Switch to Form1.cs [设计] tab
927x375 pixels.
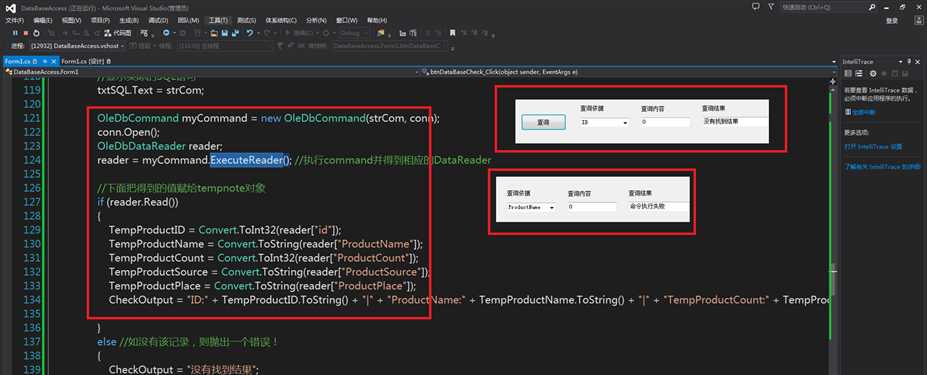point(86,61)
